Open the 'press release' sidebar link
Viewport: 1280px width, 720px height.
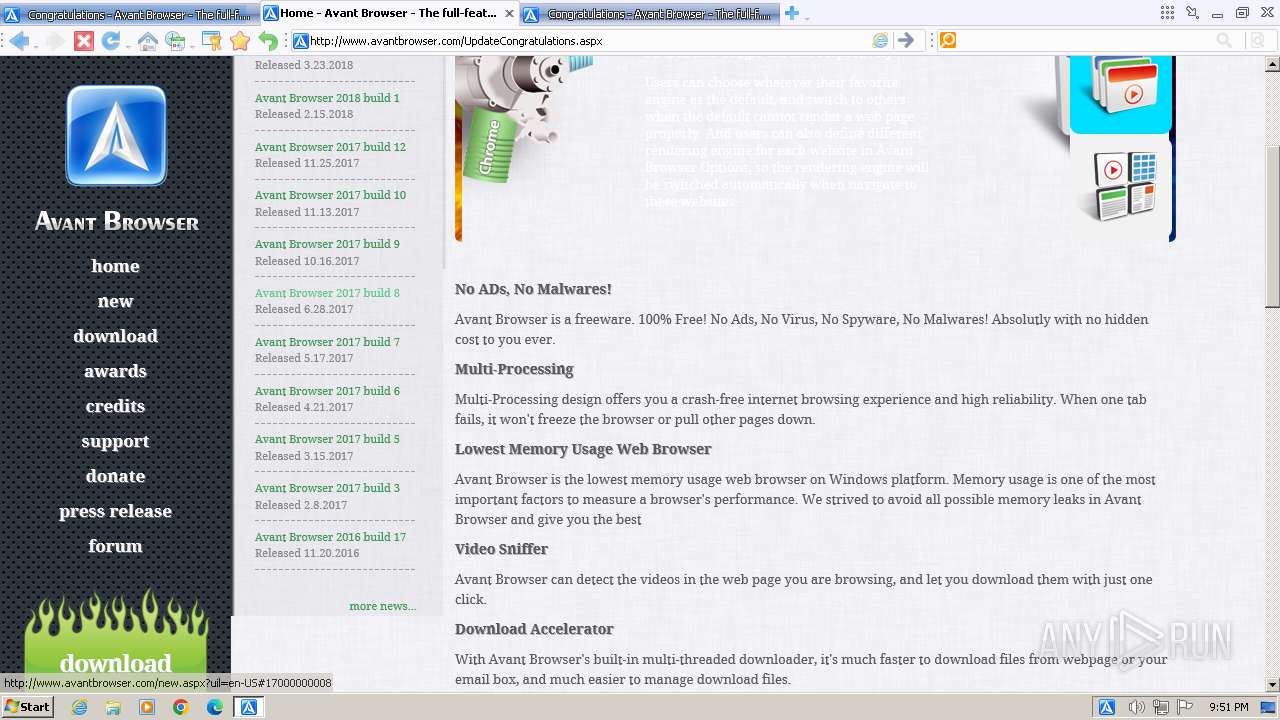(115, 511)
